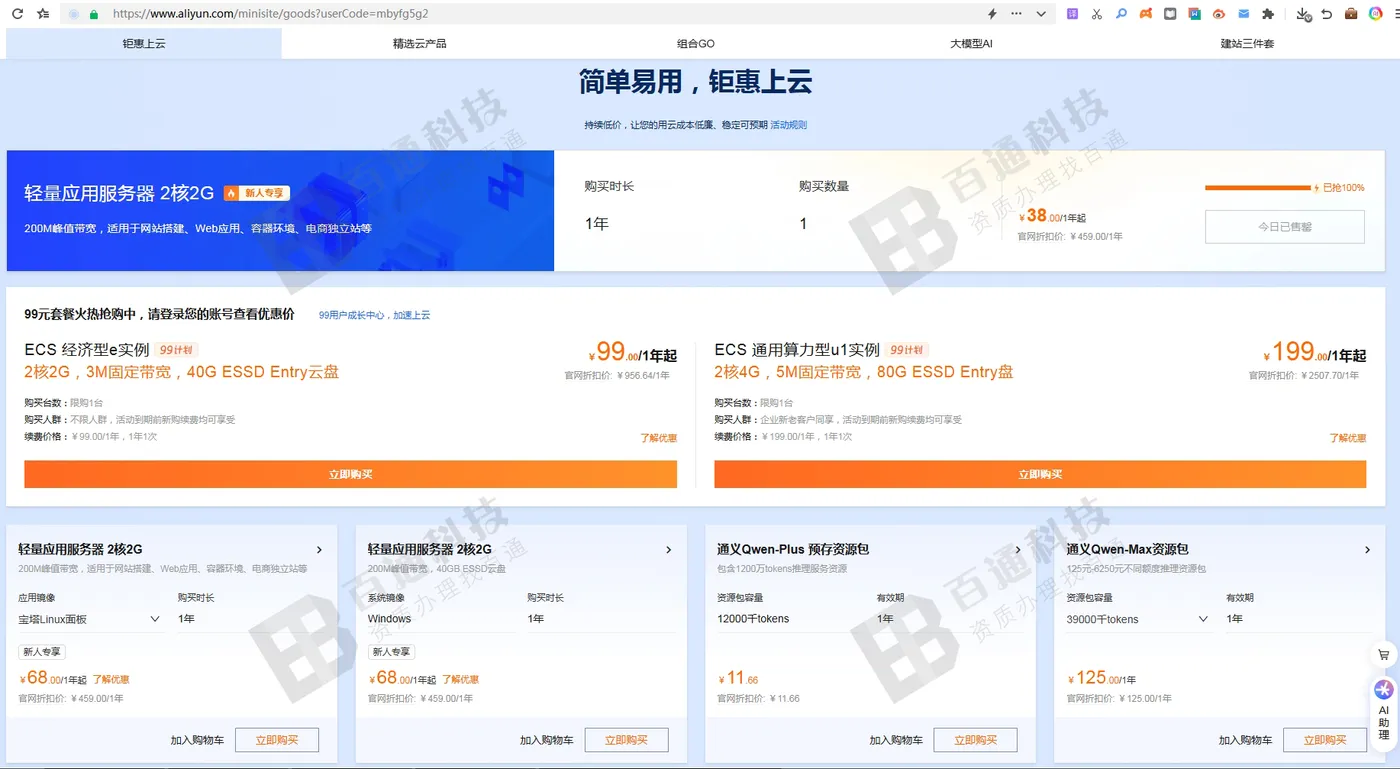1400x769 pixels.
Task: Click the scissors screenshot tool icon
Action: click(1097, 14)
